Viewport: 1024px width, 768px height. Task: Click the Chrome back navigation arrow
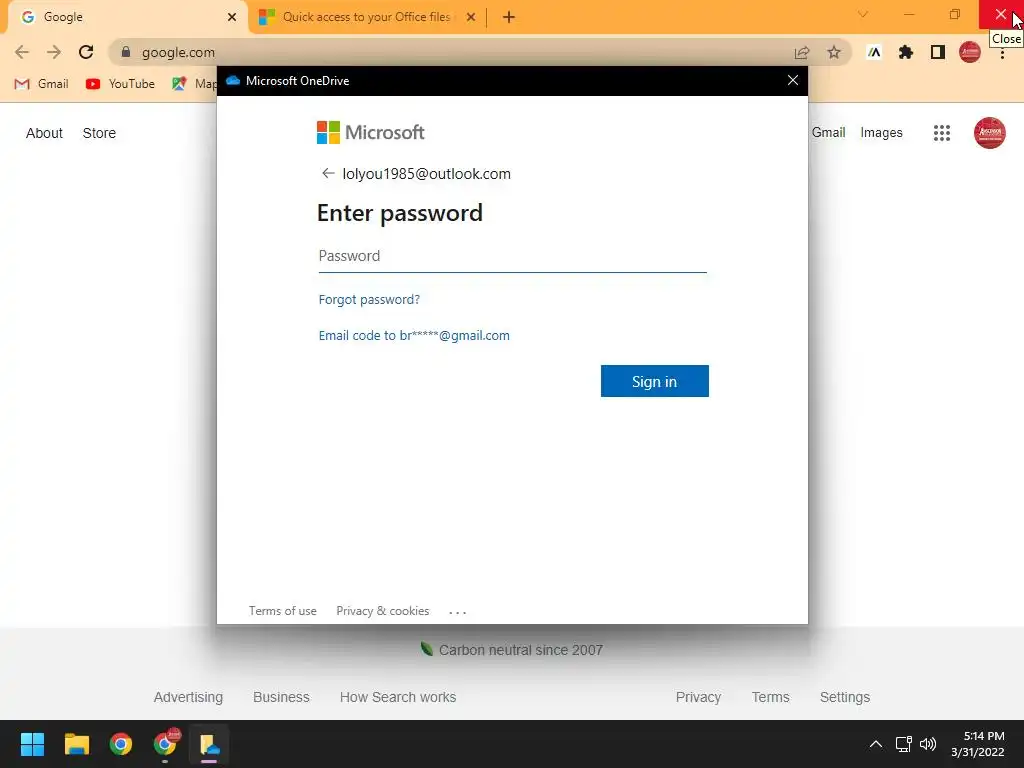point(22,52)
